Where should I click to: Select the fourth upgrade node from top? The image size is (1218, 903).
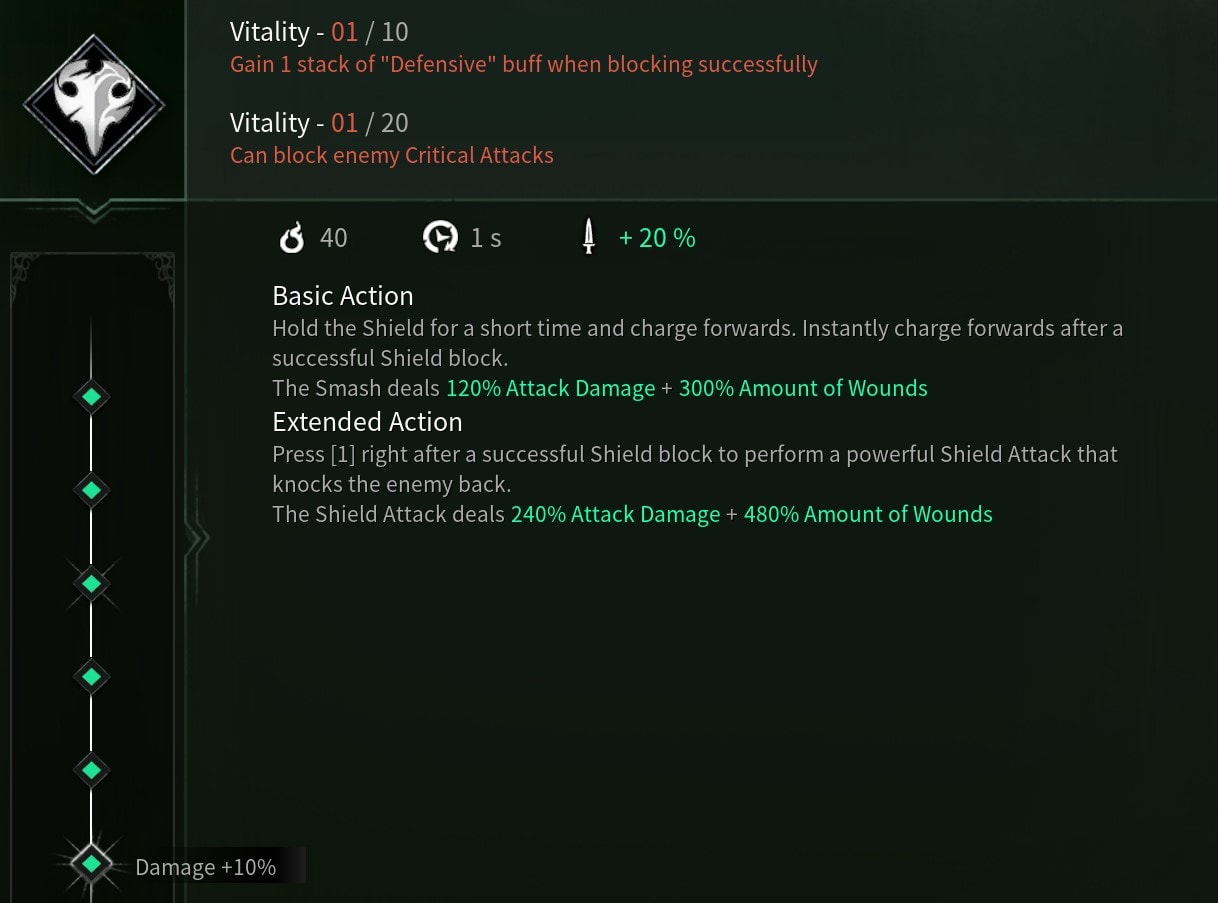[91, 677]
